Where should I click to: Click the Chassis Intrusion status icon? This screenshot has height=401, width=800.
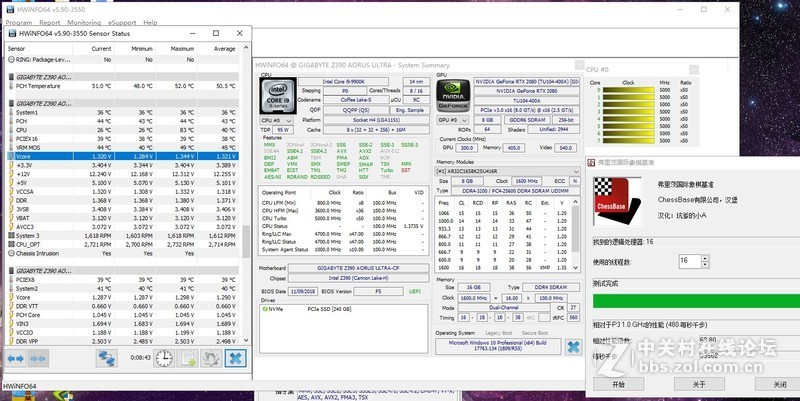click(11, 253)
